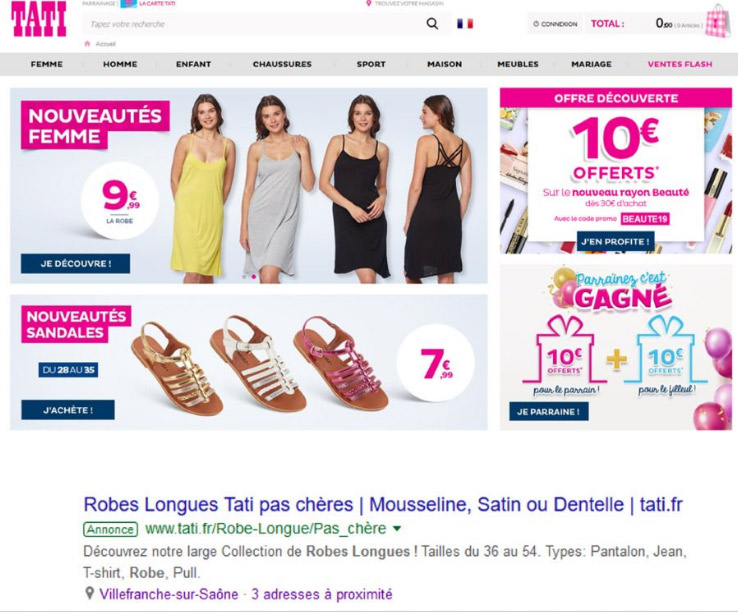The height and width of the screenshot is (612, 738).
Task: Click the JE DÉCOUVRE ! button
Action: coord(75,264)
